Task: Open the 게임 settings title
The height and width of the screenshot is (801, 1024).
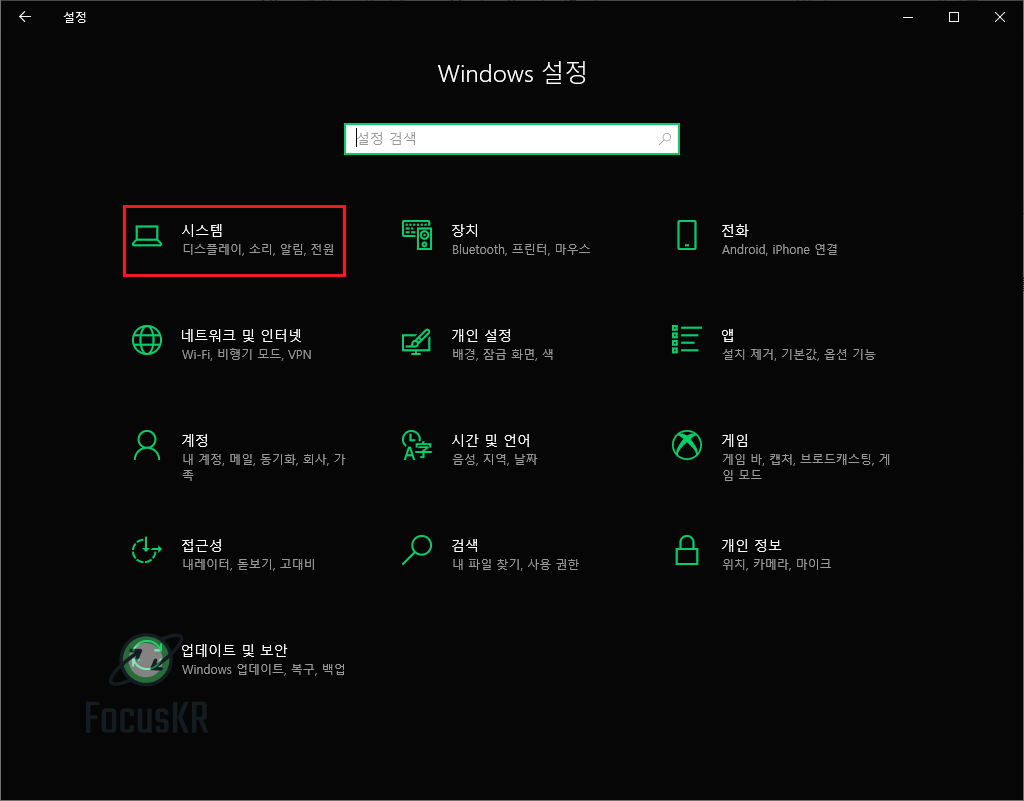Action: 735,441
